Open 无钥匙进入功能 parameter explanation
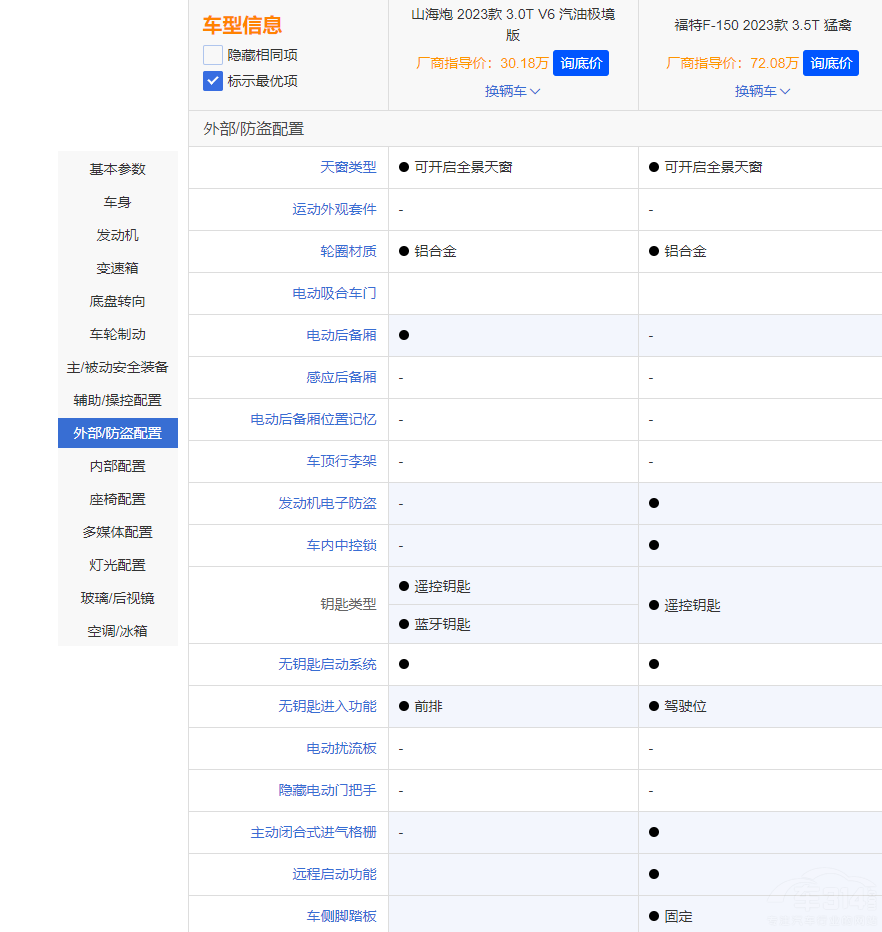The image size is (882, 932). pos(327,706)
